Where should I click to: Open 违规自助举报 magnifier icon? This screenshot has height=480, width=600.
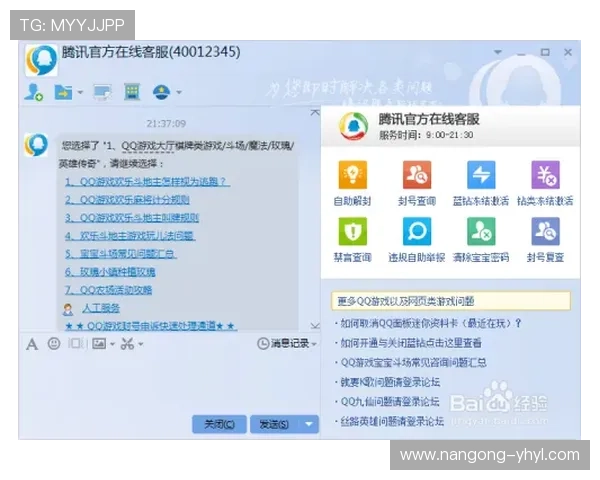pyautogui.click(x=417, y=231)
